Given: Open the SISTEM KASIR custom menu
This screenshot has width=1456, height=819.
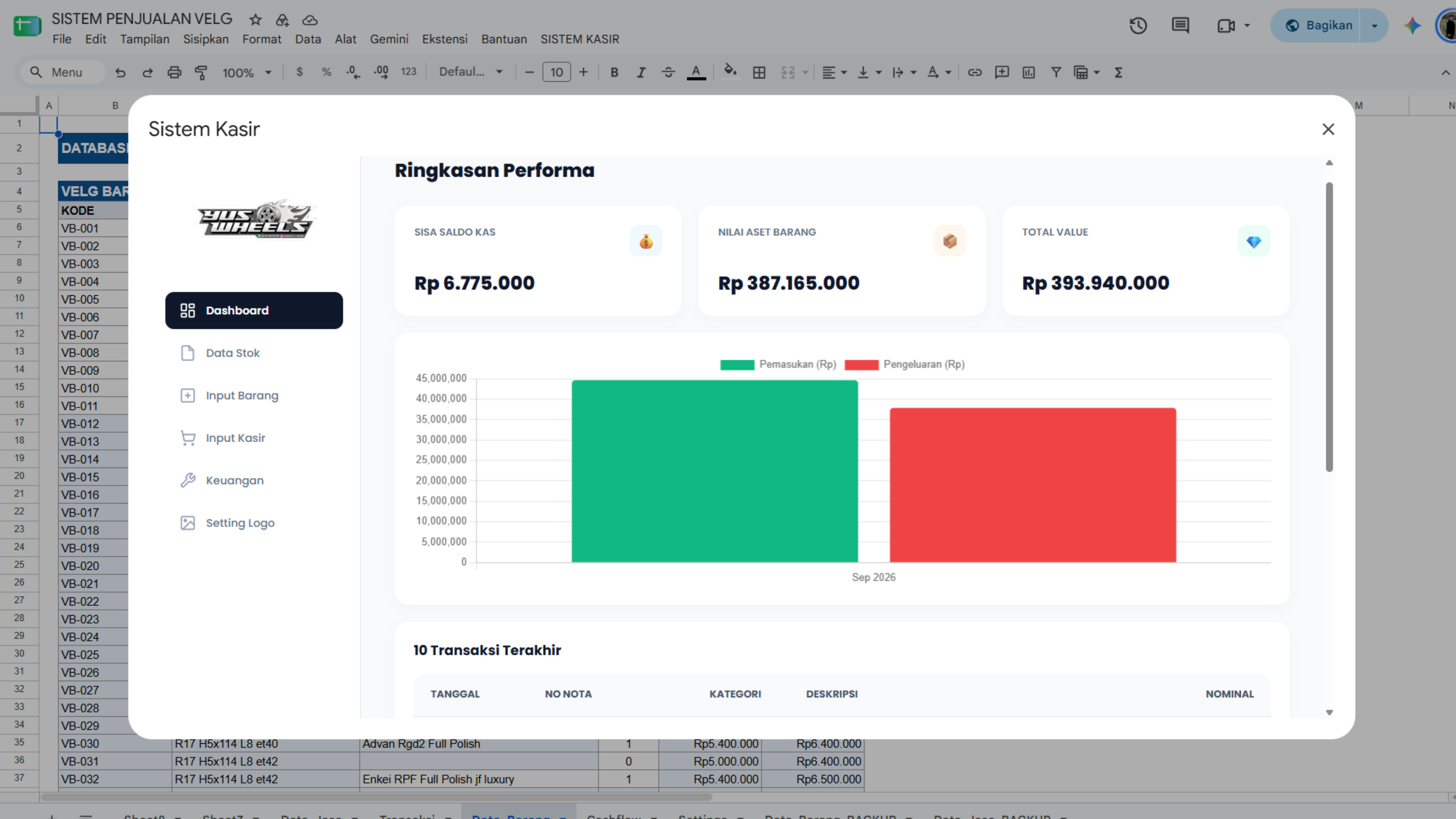Looking at the screenshot, I should tap(580, 39).
